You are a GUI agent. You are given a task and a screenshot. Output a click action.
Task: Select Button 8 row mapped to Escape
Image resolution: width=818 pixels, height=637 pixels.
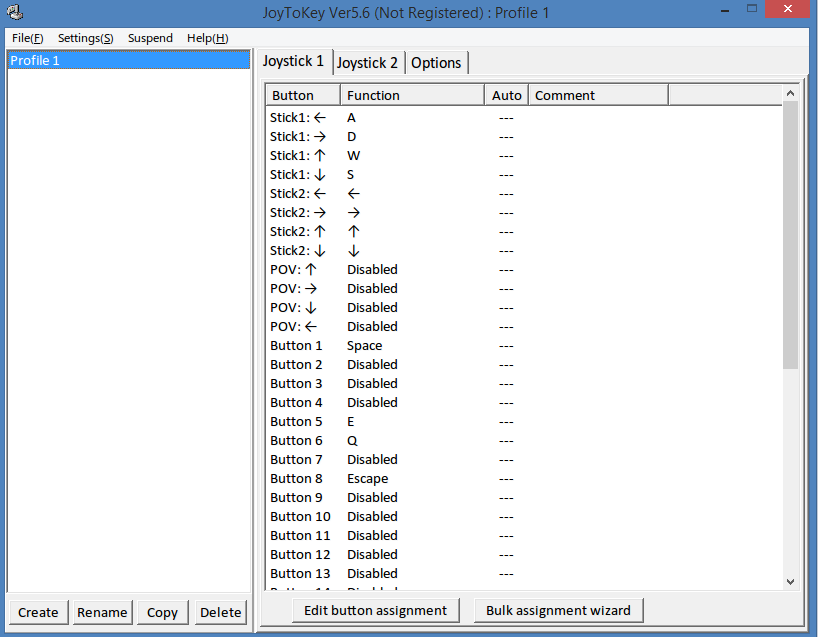(x=524, y=478)
